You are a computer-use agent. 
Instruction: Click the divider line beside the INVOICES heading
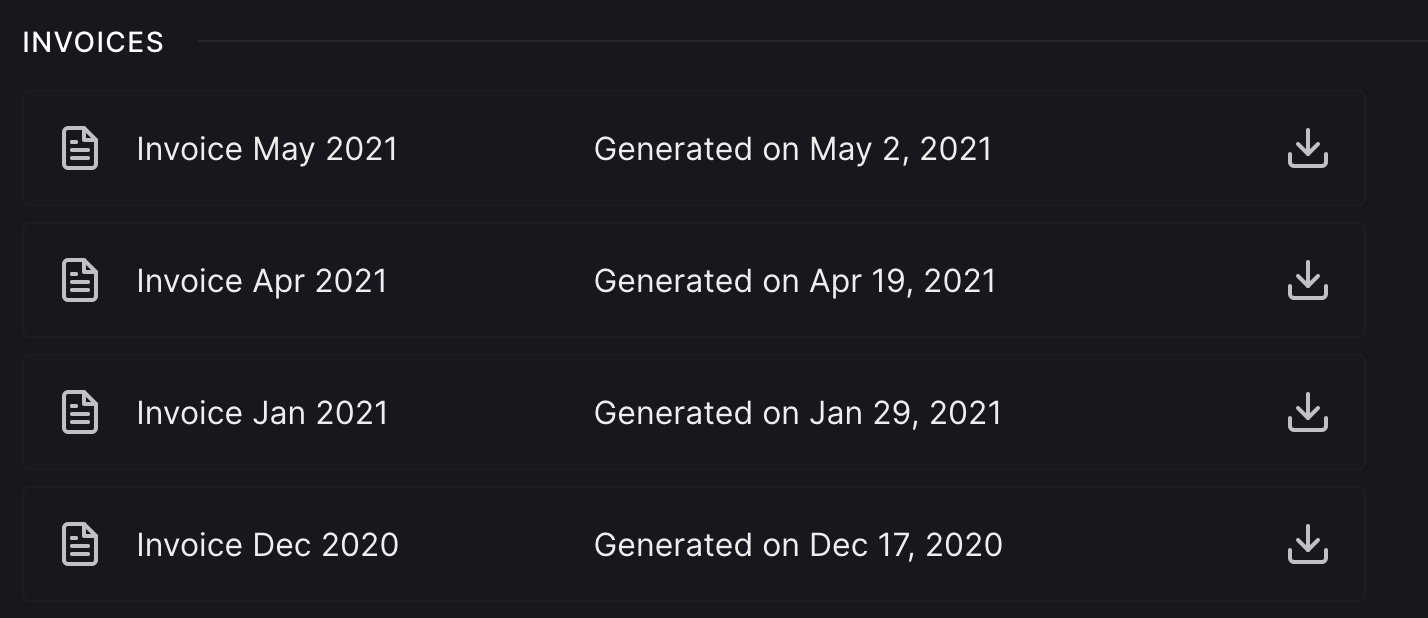800,41
